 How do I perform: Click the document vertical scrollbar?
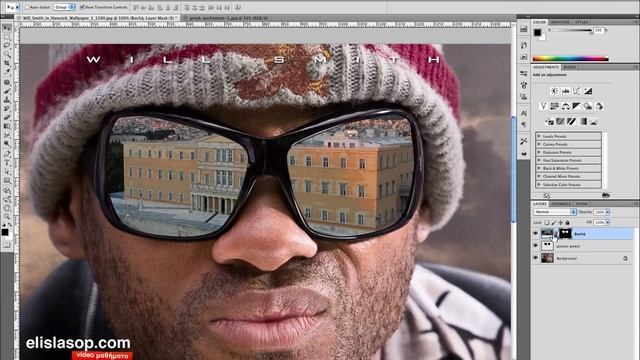pyautogui.click(x=514, y=169)
